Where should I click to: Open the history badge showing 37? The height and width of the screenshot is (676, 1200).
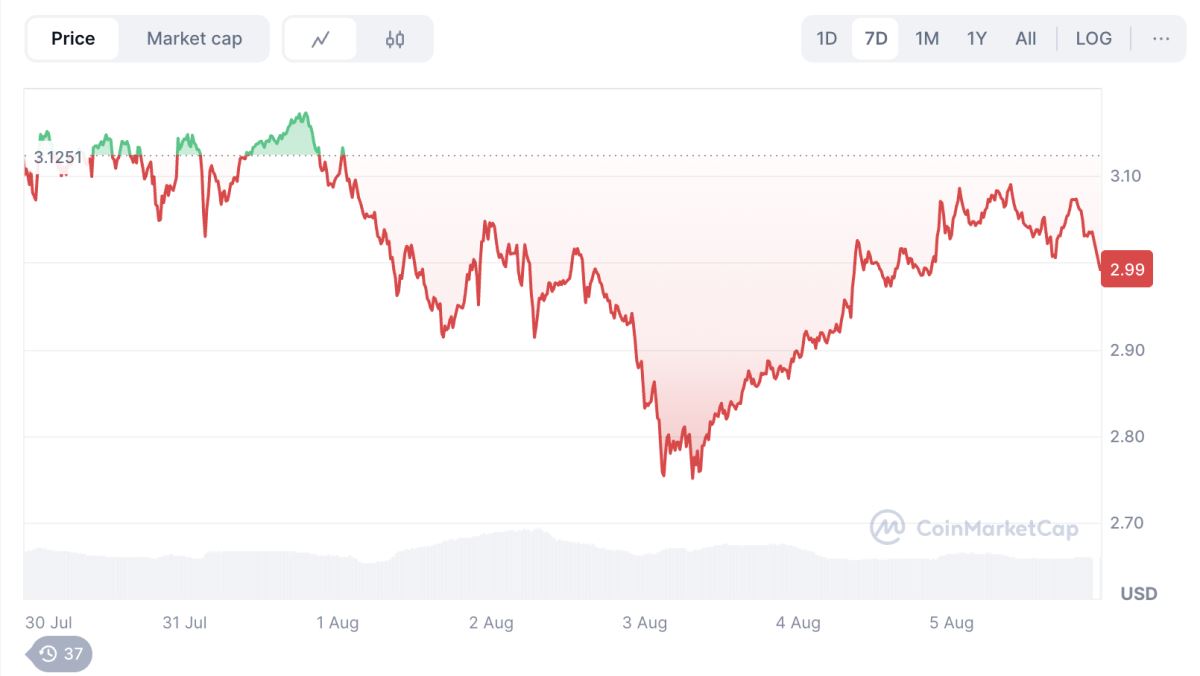click(x=60, y=654)
